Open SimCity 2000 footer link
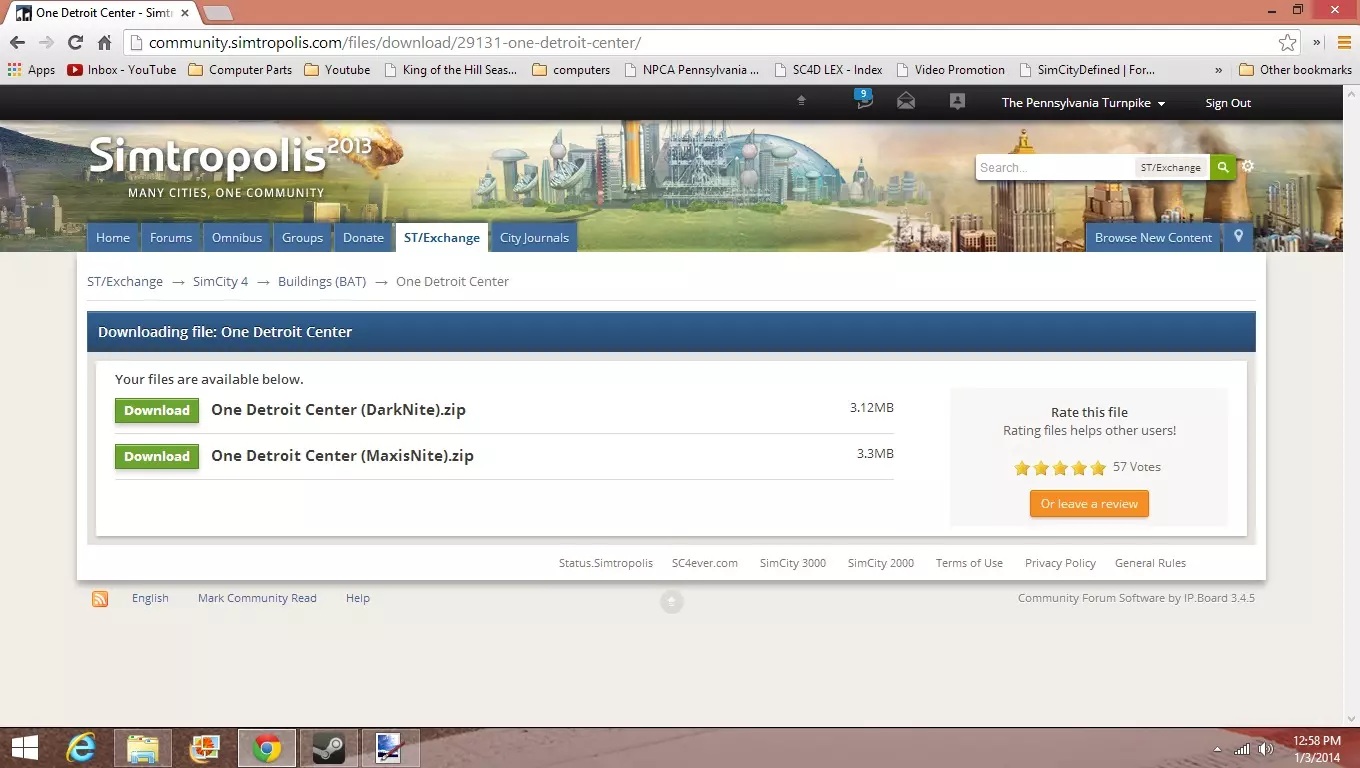 click(x=881, y=563)
